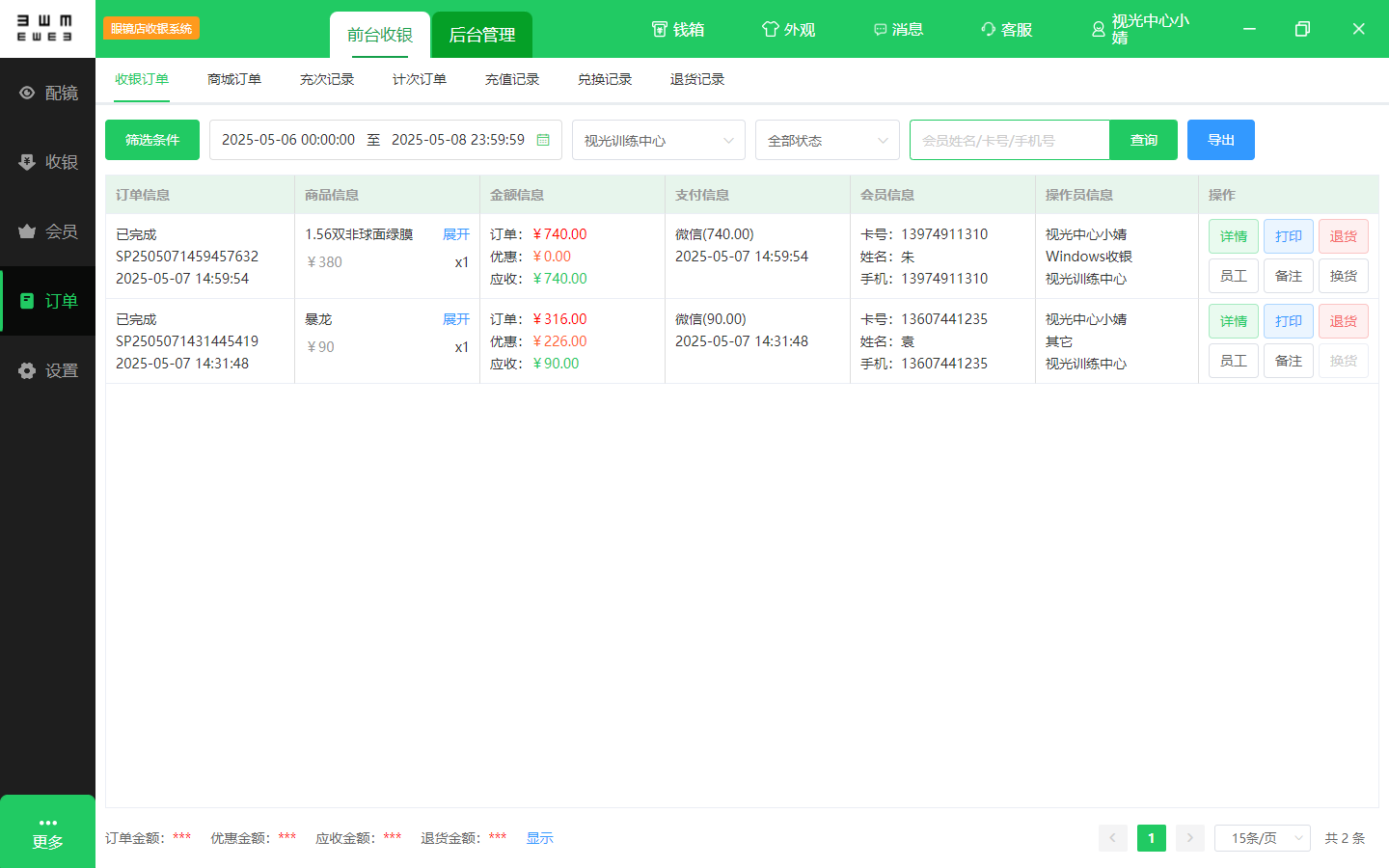Select the 兑换记录 tab
The height and width of the screenshot is (868, 1389).
605,79
